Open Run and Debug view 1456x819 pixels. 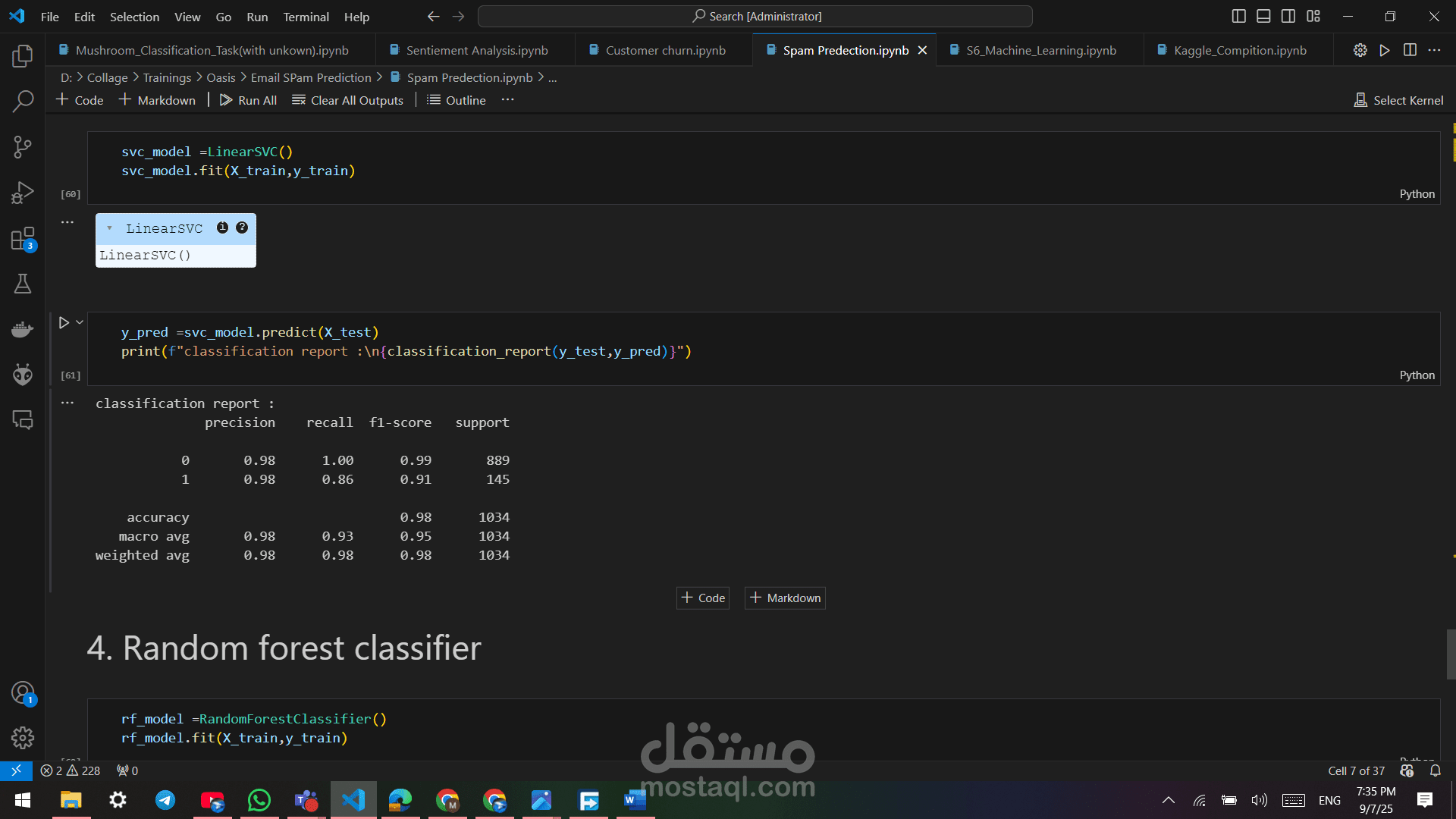(23, 193)
